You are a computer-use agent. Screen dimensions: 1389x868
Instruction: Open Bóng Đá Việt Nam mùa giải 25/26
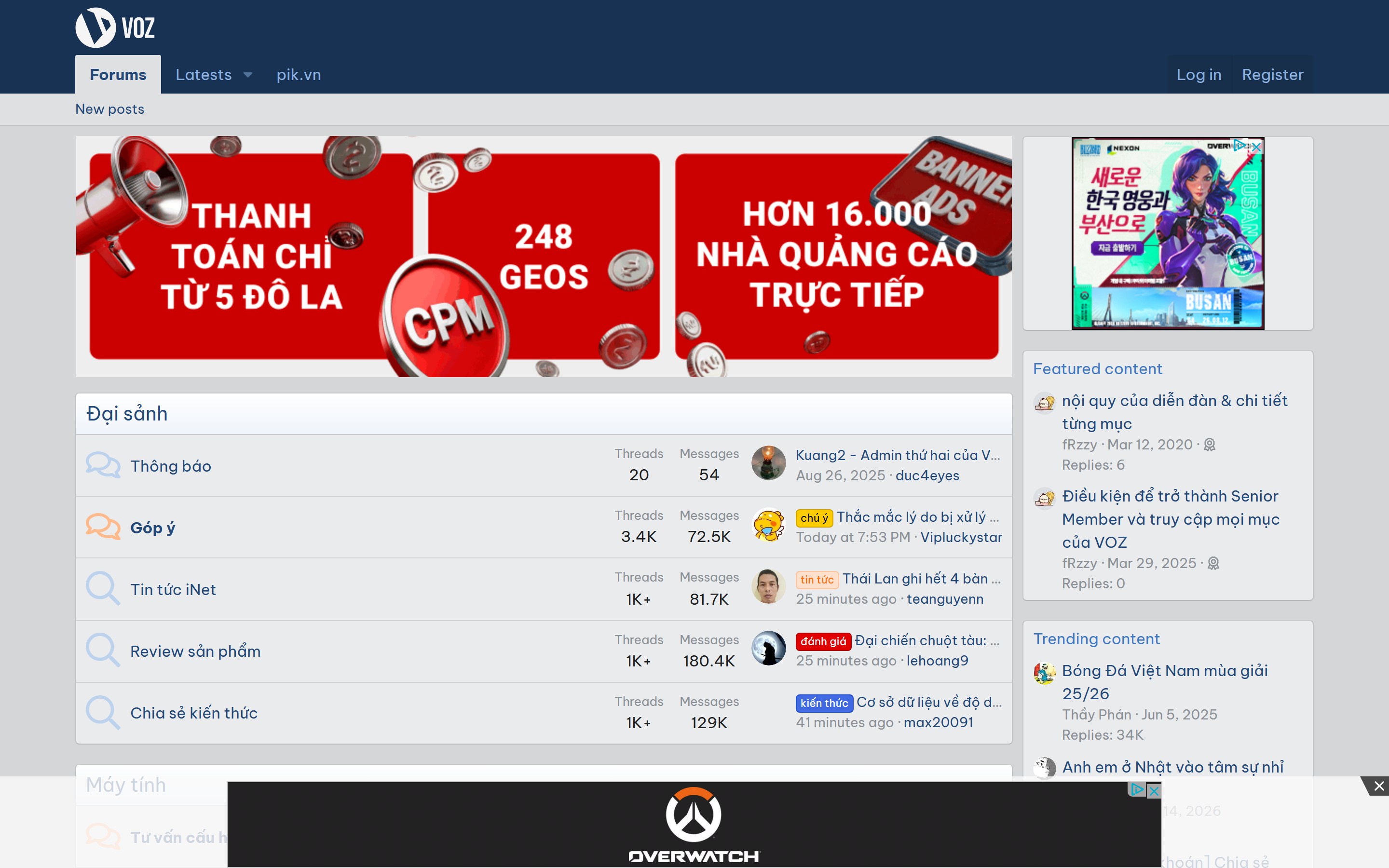[x=1165, y=682]
